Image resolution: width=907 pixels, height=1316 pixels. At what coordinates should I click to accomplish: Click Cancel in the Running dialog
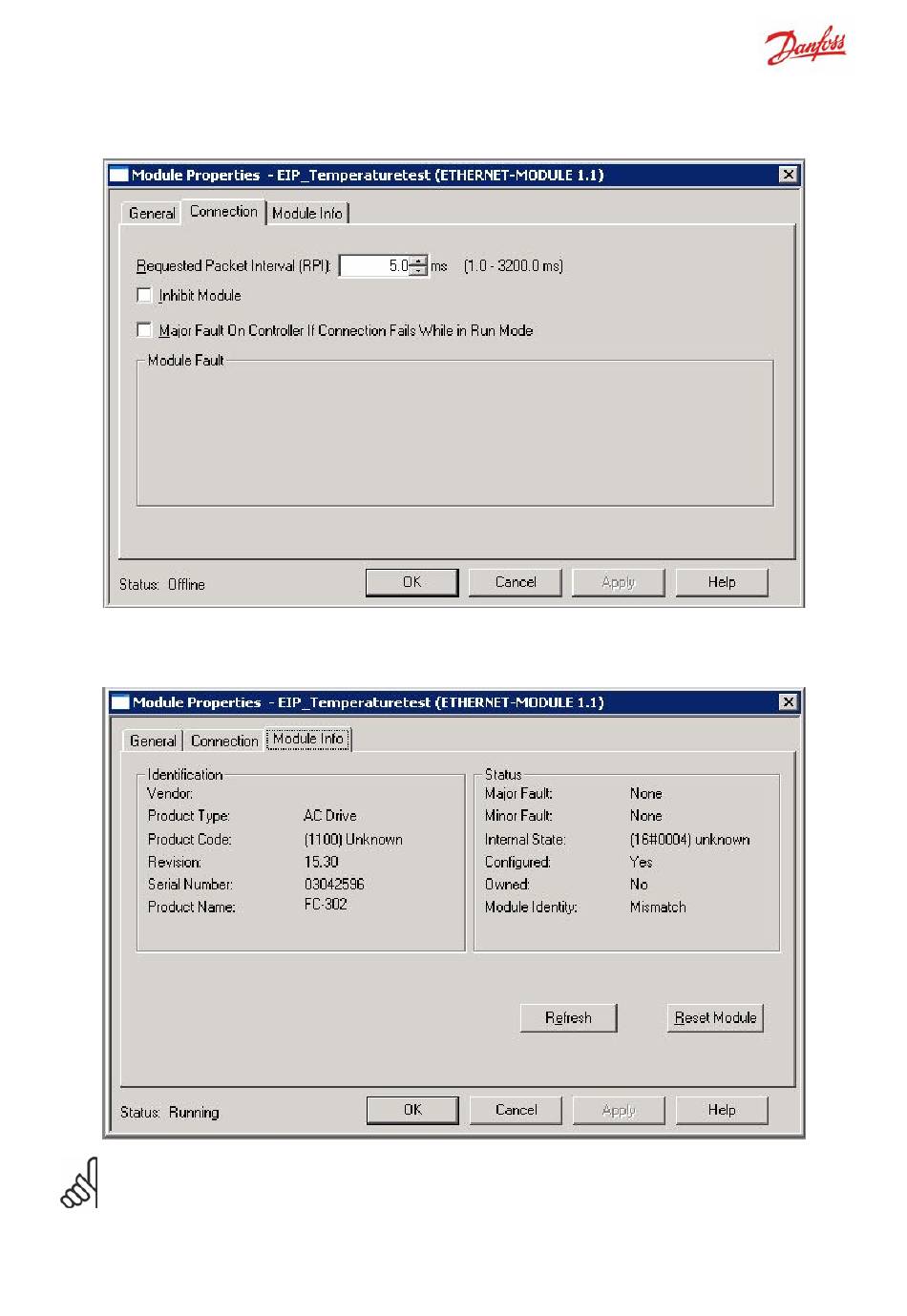[x=516, y=1110]
